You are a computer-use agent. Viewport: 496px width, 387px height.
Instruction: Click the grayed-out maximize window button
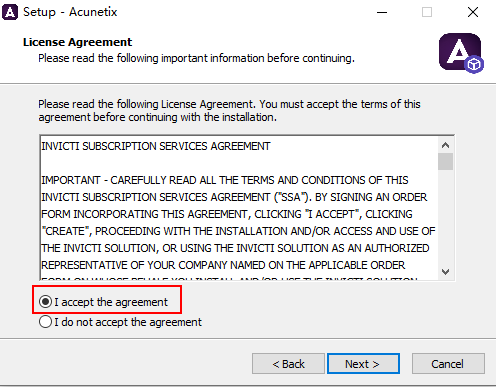(427, 12)
